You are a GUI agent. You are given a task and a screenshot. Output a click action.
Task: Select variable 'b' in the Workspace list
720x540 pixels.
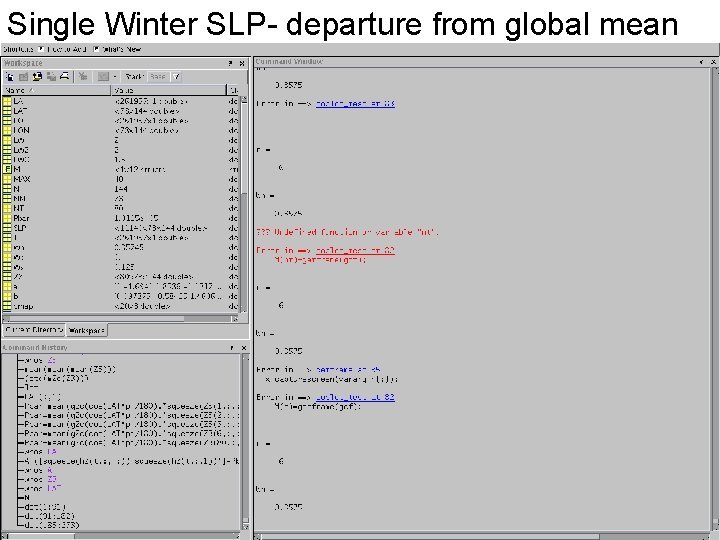(16, 296)
